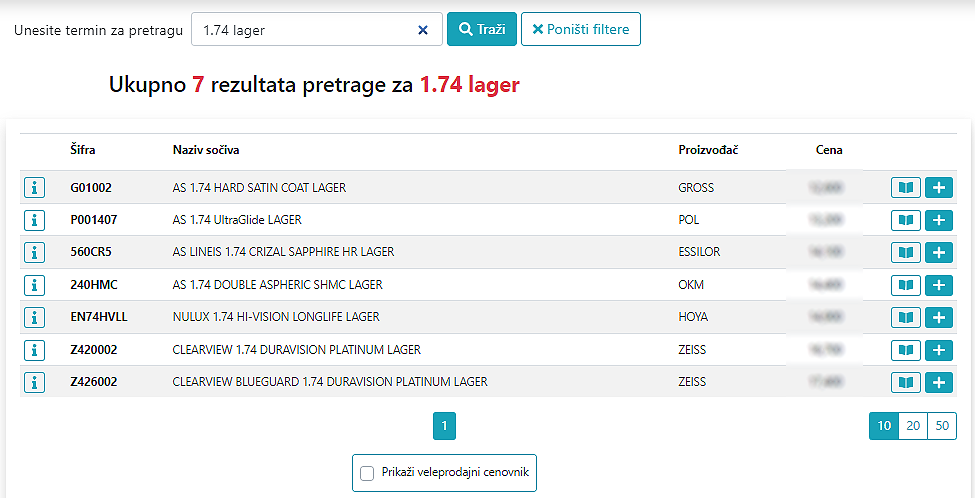Screen dimensions: 975x498
Task: Enable Prikaži veleprodajni cenovnik checkbox
Action: (x=367, y=473)
